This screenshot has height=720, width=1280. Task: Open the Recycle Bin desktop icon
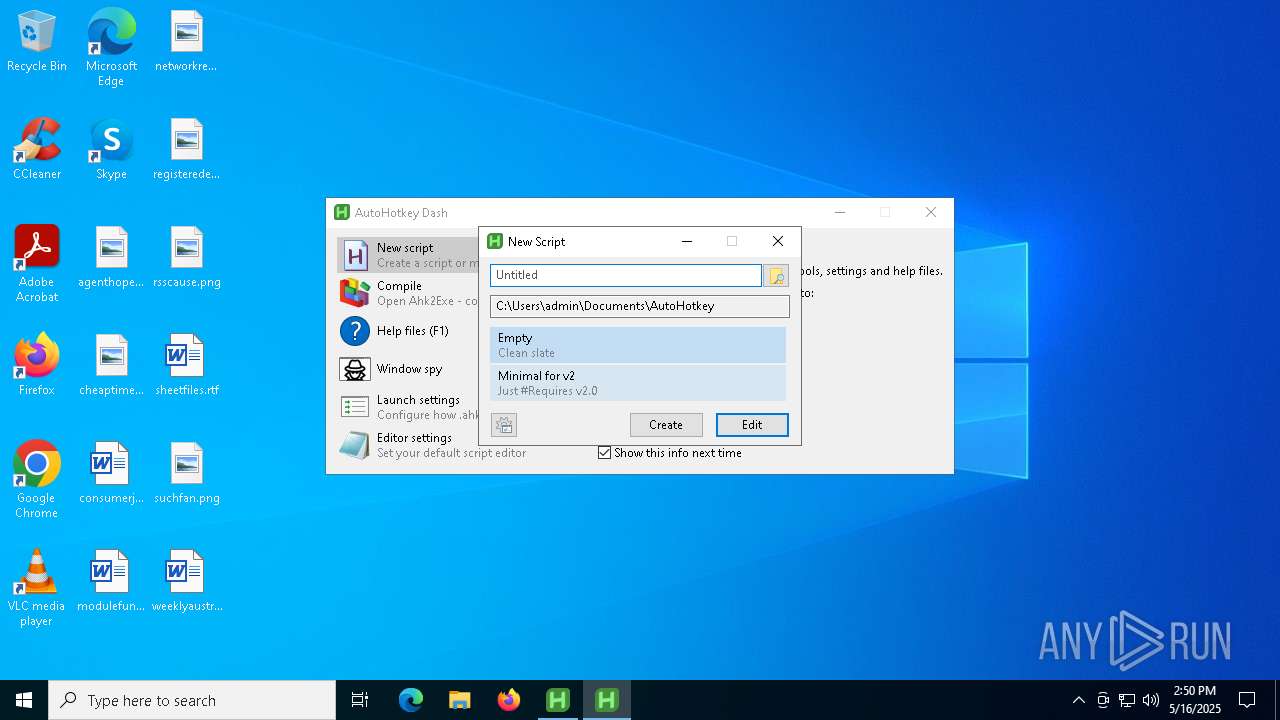[x=37, y=42]
